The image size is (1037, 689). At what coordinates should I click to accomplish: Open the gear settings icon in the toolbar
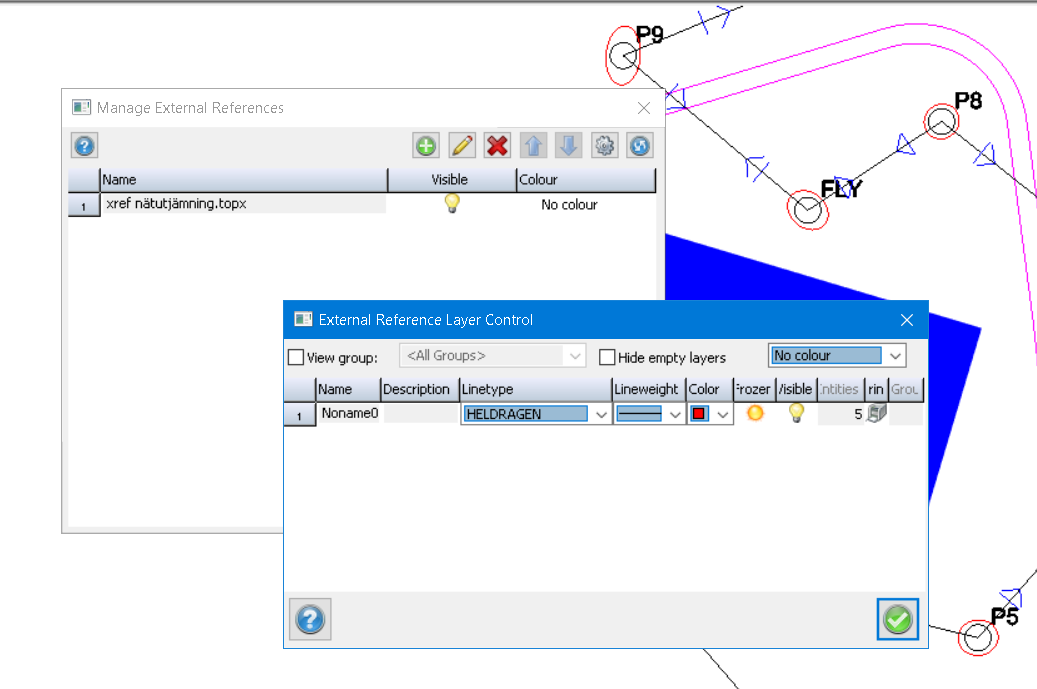(604, 146)
